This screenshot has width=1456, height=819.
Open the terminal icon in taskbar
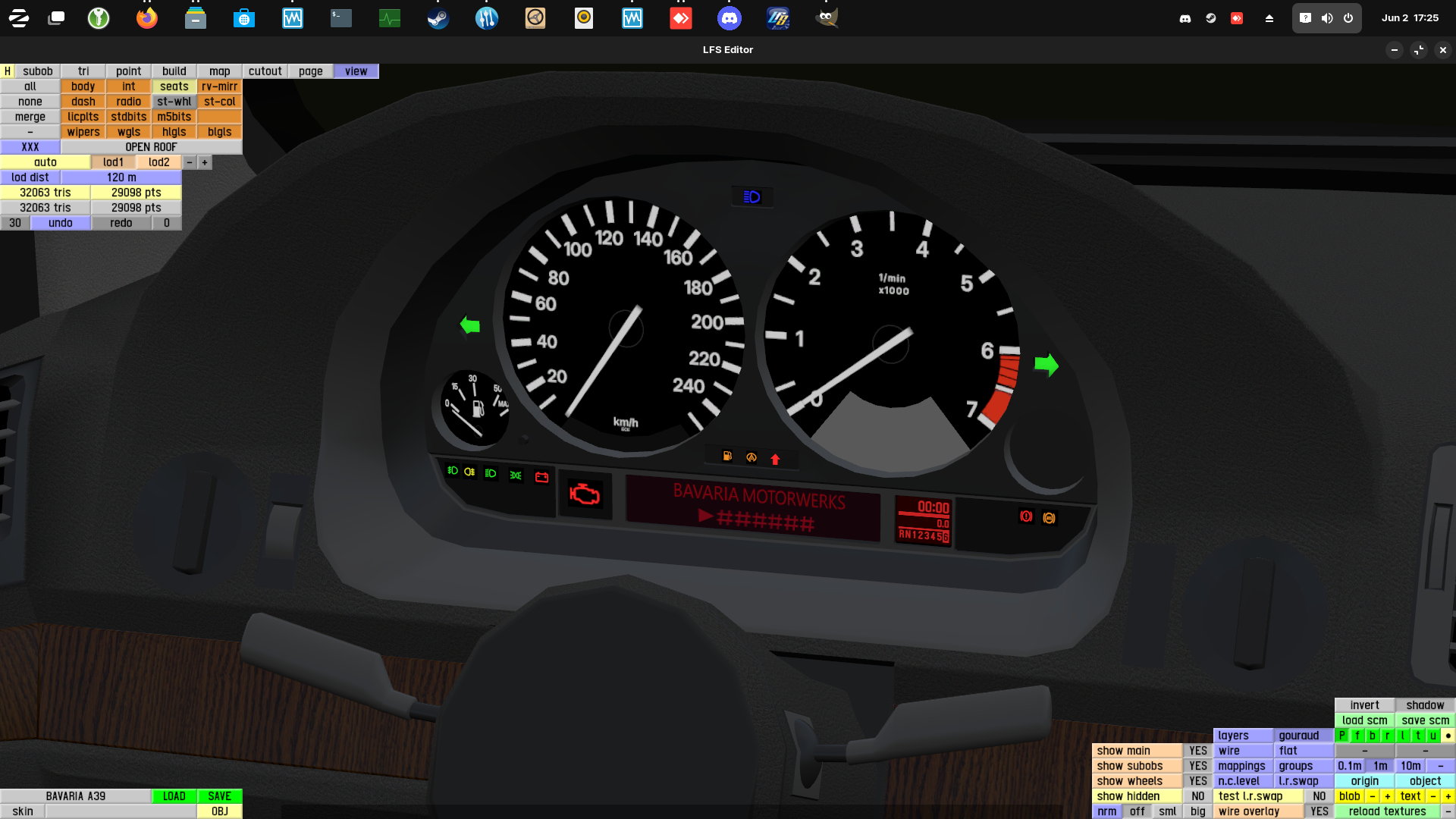coord(341,18)
